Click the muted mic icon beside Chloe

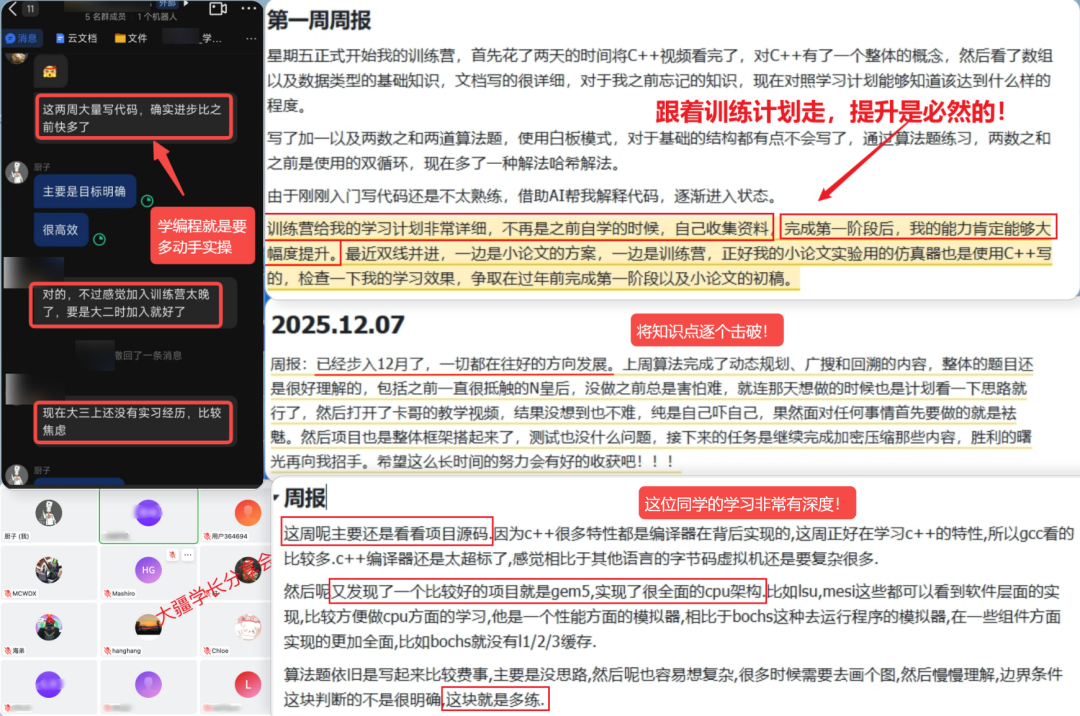(205, 649)
